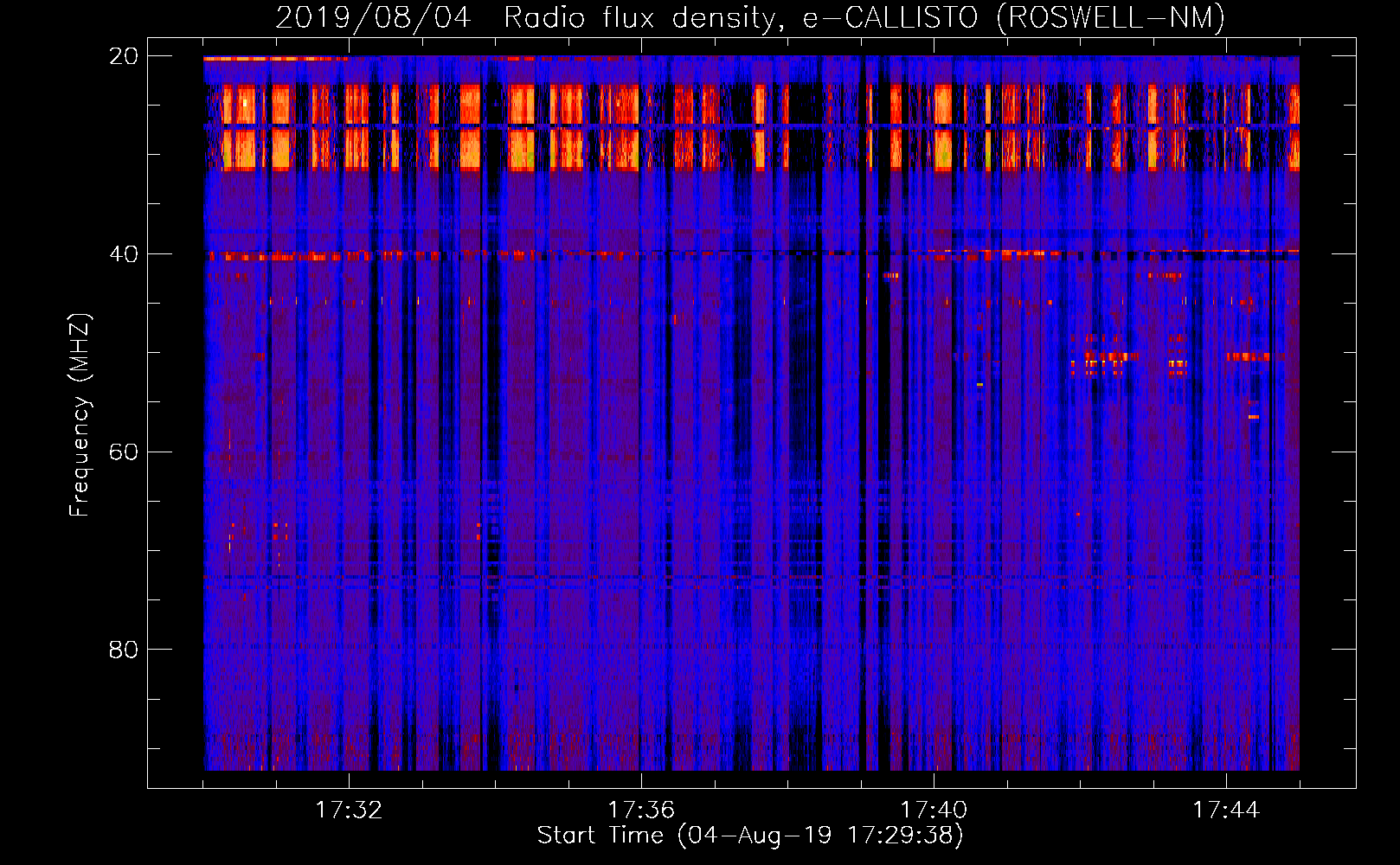Image resolution: width=1400 pixels, height=865 pixels.
Task: Click the time tick label "17:44"
Action: (1226, 810)
